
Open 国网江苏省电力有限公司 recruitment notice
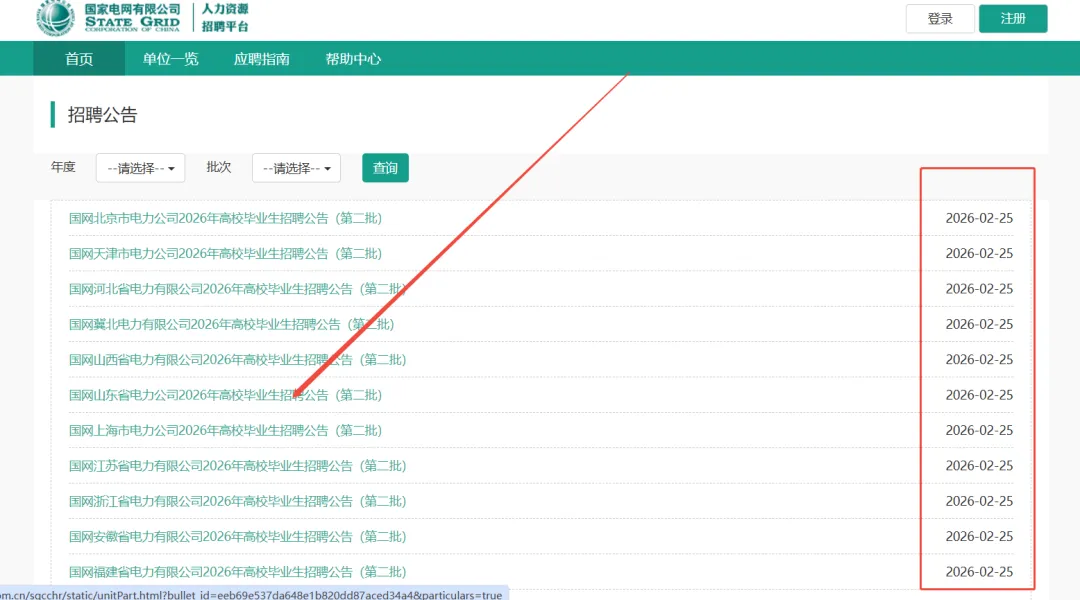[238, 466]
